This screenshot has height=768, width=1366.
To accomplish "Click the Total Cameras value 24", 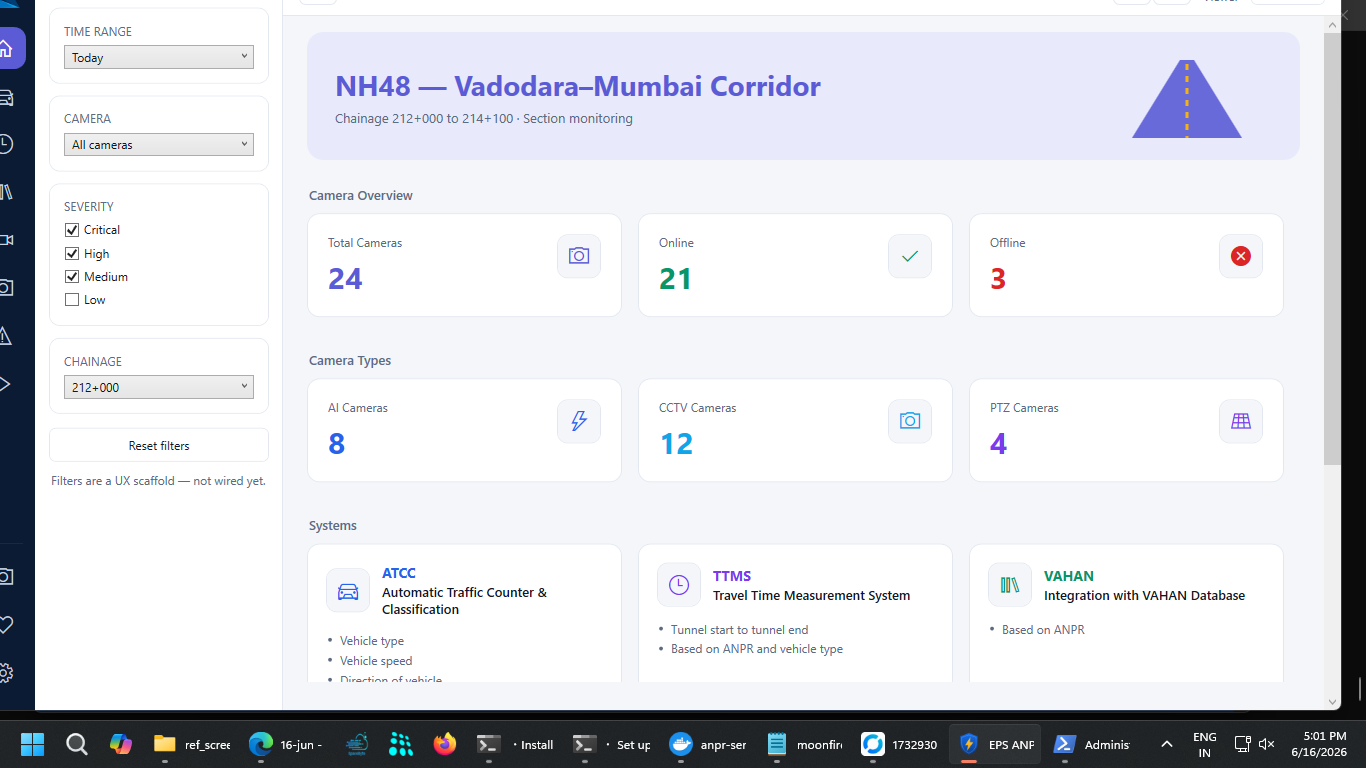I will click(x=345, y=278).
